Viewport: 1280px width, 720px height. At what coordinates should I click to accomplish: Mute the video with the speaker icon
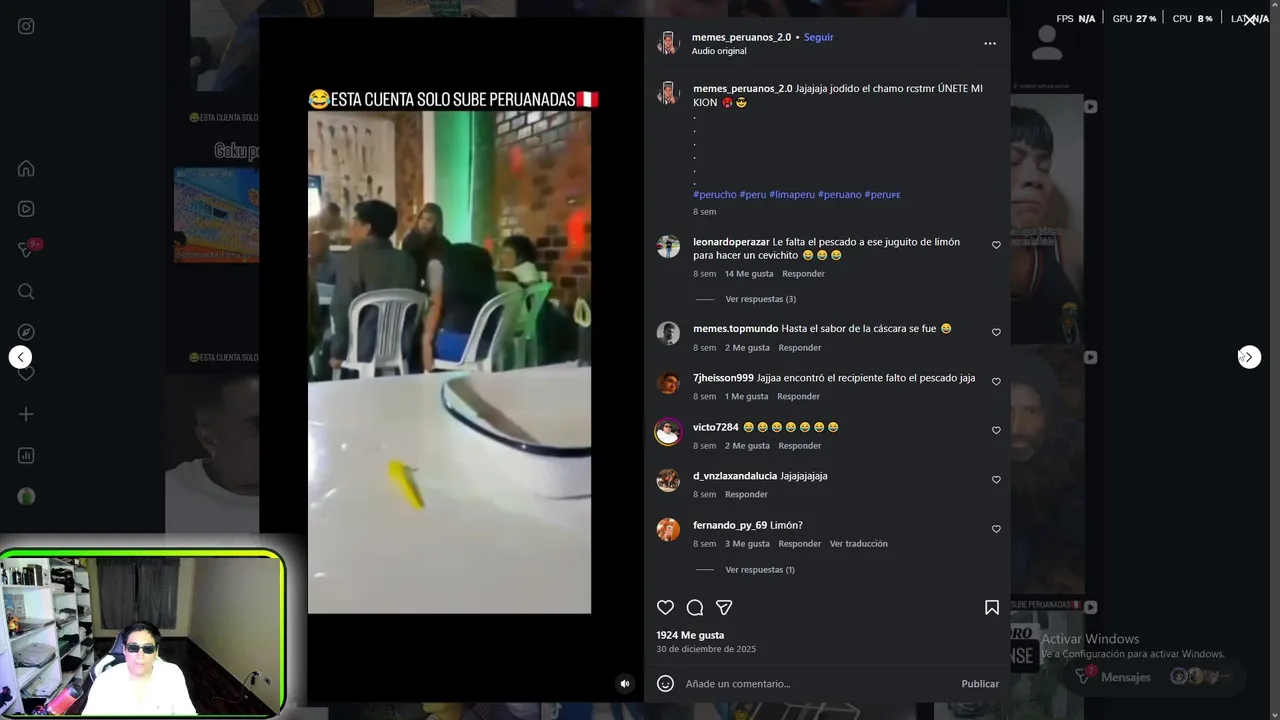tap(625, 684)
